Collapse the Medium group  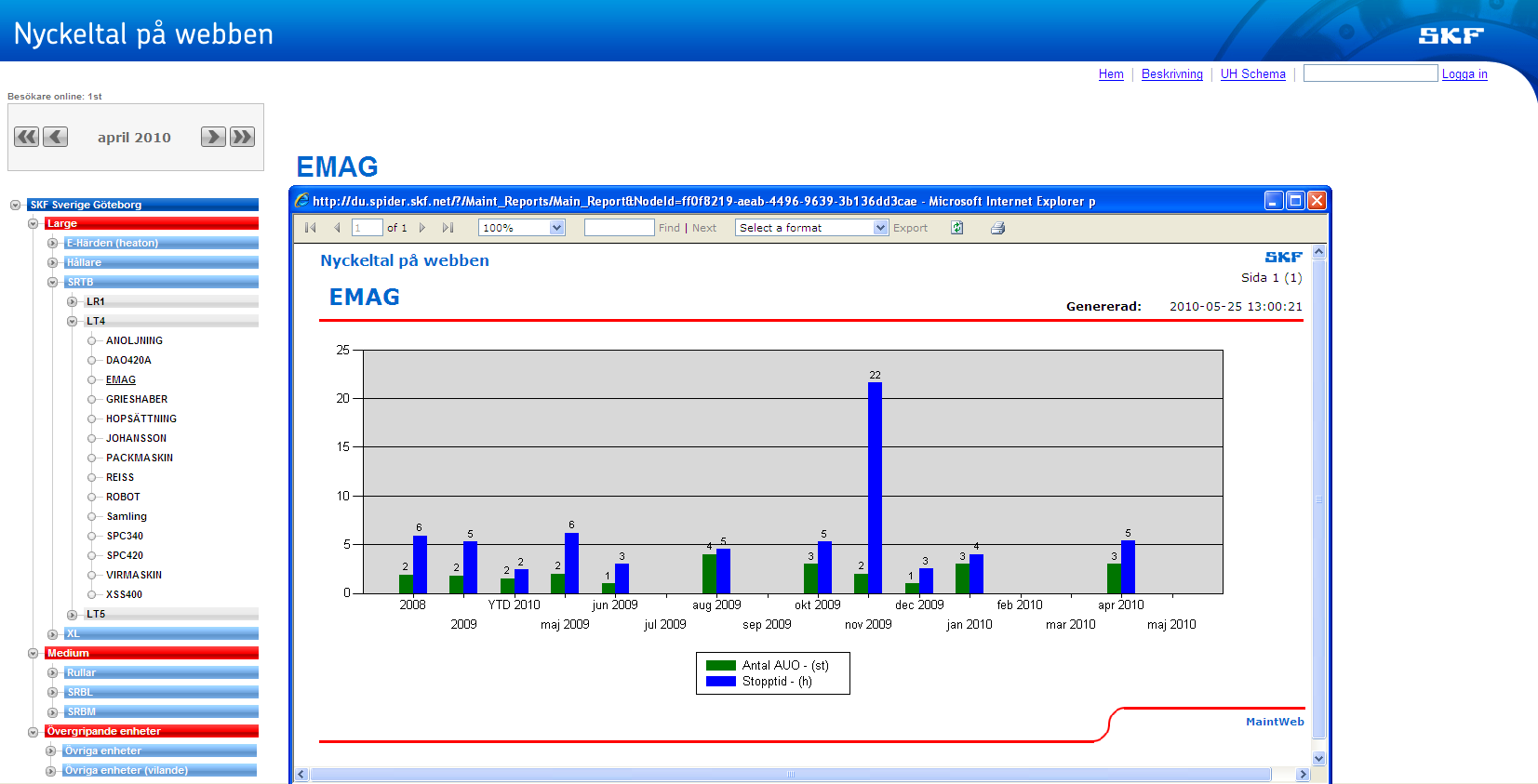pos(33,654)
